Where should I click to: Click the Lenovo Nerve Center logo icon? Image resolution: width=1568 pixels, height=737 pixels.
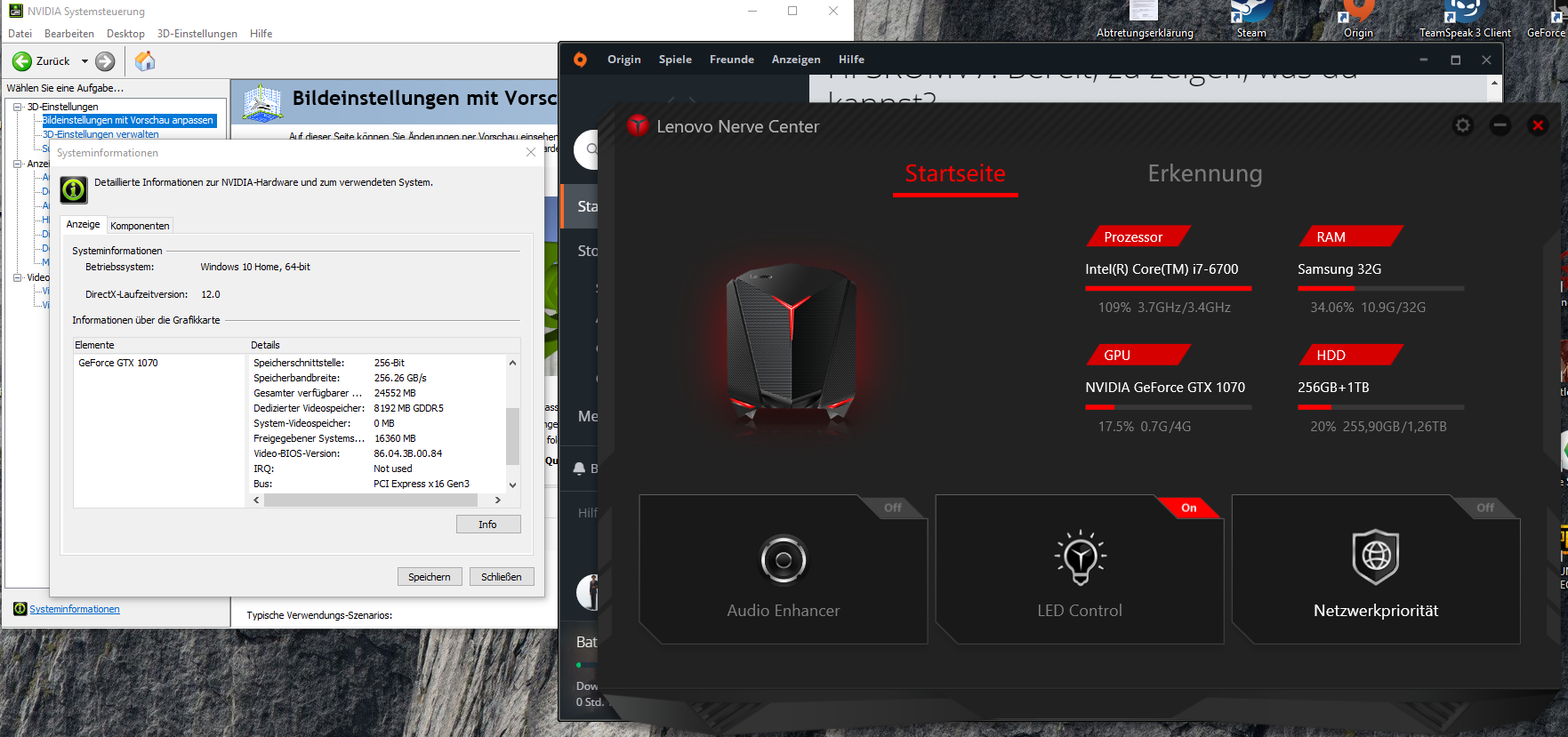point(637,125)
